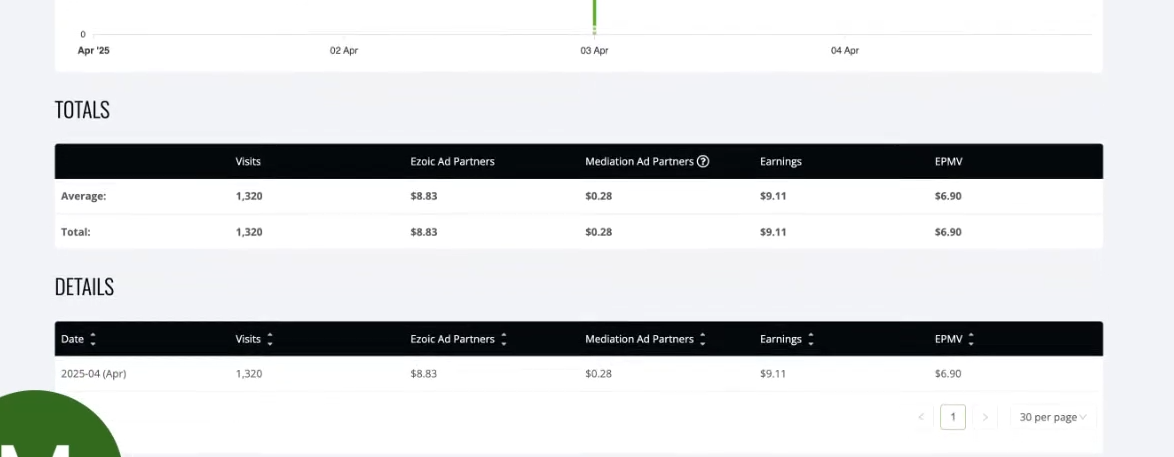The height and width of the screenshot is (457, 1174).
Task: Click the Average row 1,320 visits value
Action: click(249, 196)
